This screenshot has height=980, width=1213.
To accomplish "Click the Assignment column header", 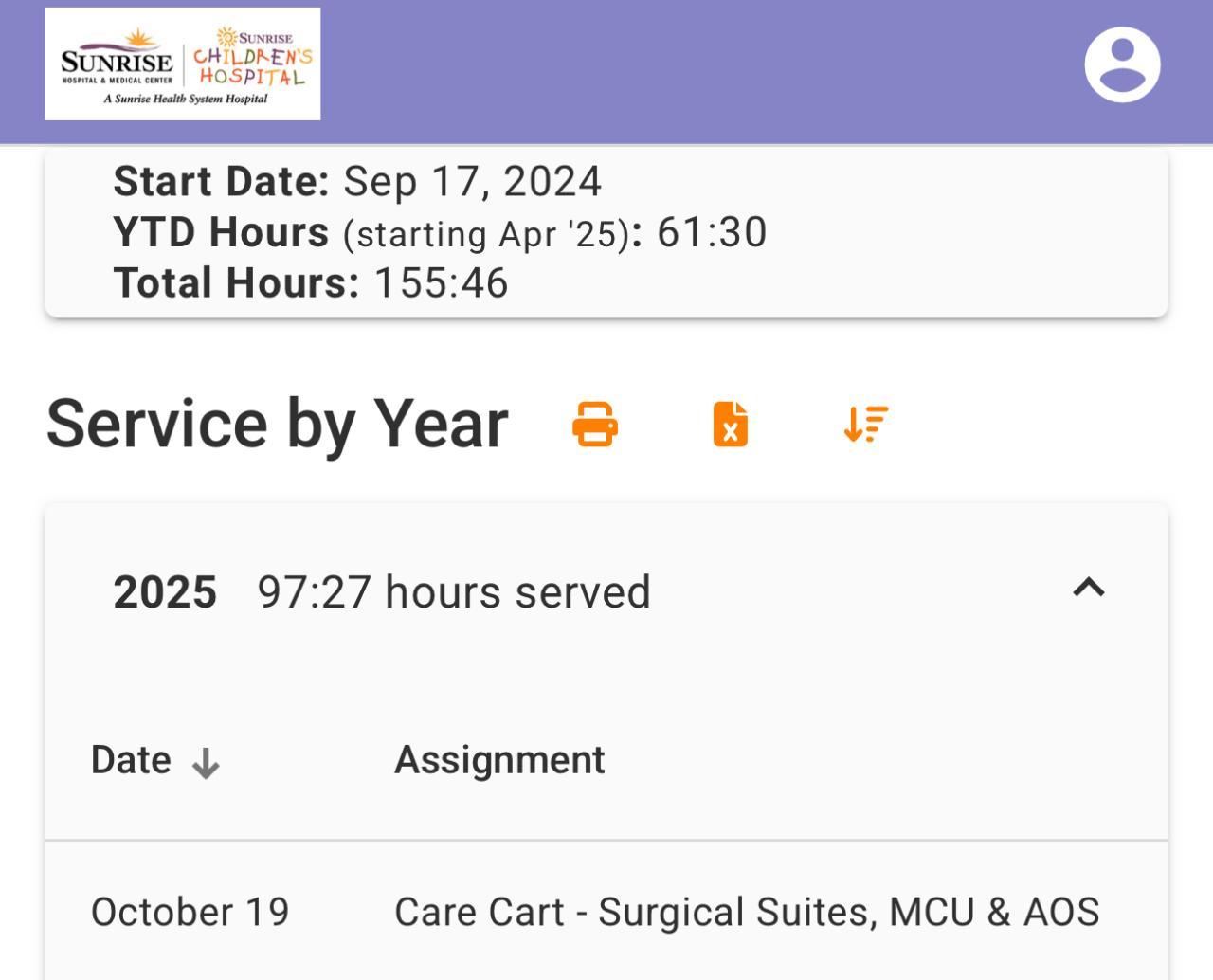I will [499, 760].
